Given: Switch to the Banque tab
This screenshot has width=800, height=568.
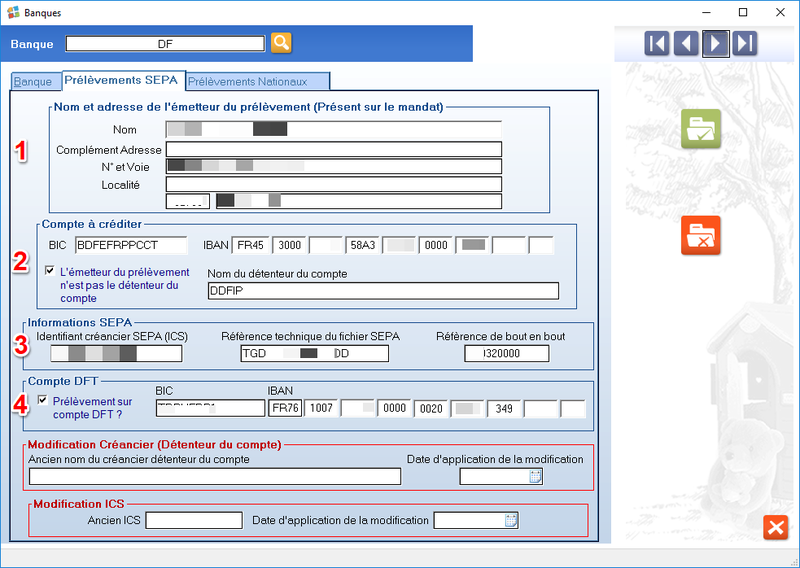Looking at the screenshot, I should coord(33,81).
